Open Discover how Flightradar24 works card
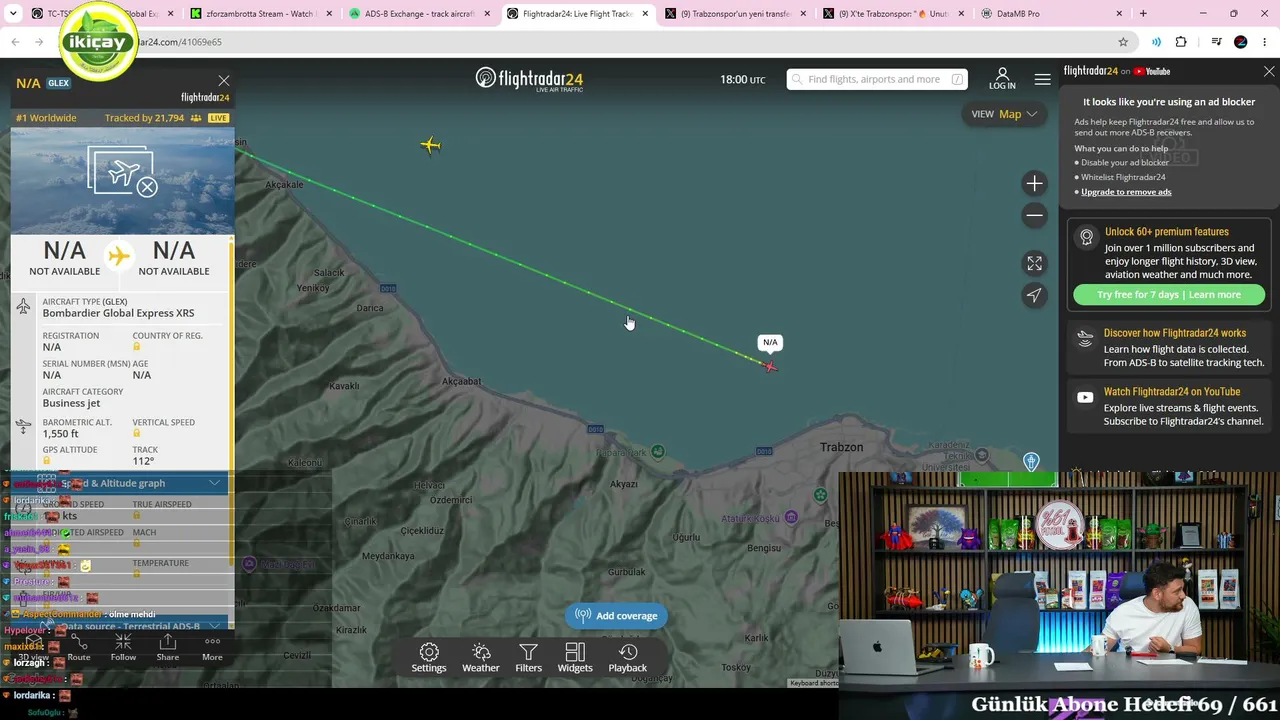 (x=1169, y=347)
